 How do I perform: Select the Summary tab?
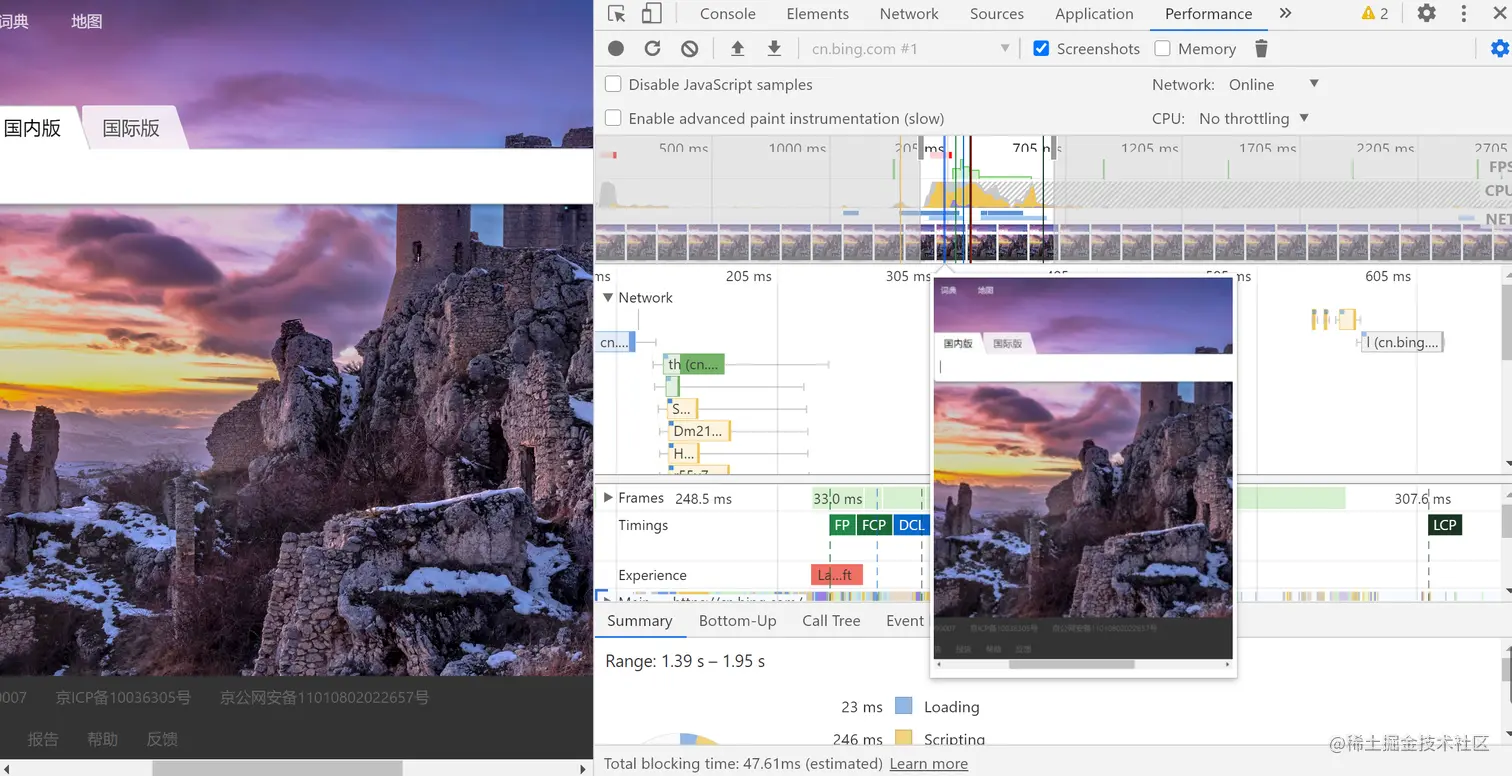tap(639, 621)
